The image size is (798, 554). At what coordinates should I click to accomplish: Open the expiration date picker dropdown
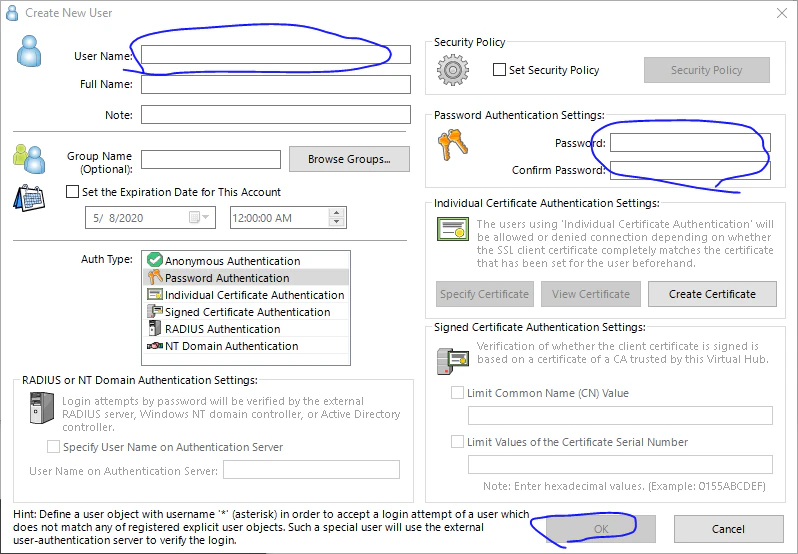point(199,218)
